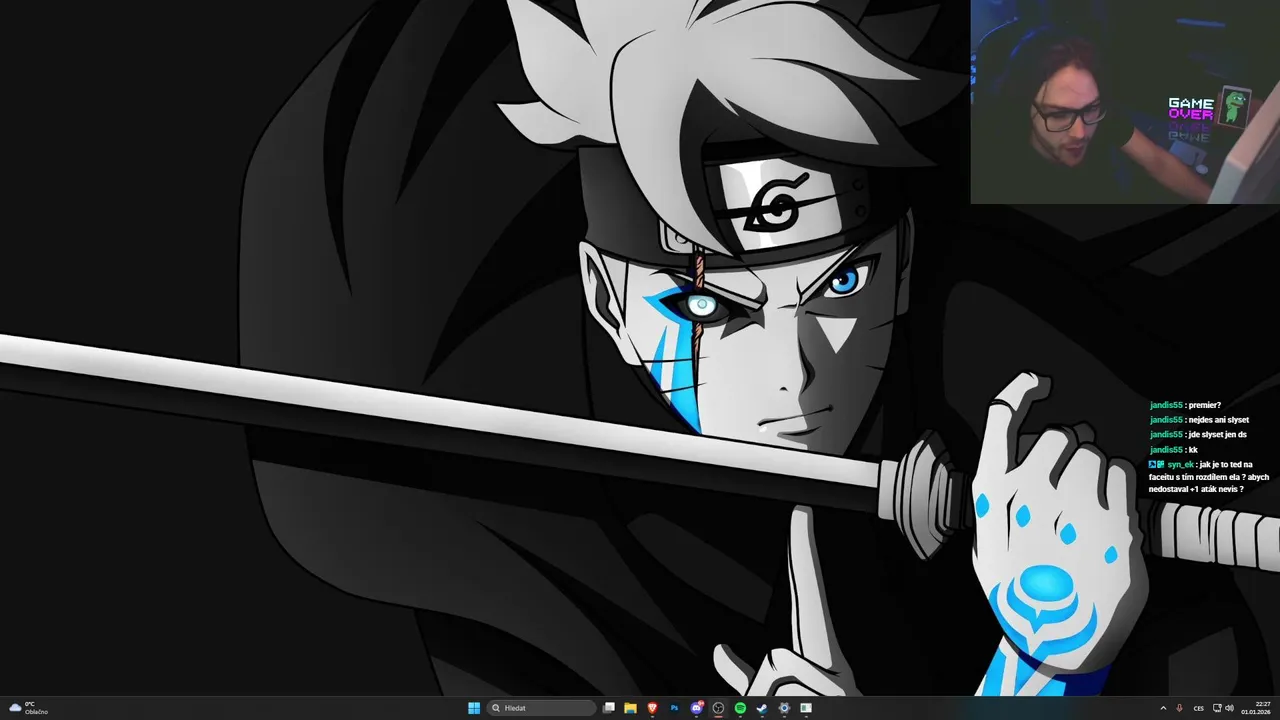Screen dimensions: 1280x720
Task: Launch Brave browser from the taskbar
Action: [x=652, y=708]
